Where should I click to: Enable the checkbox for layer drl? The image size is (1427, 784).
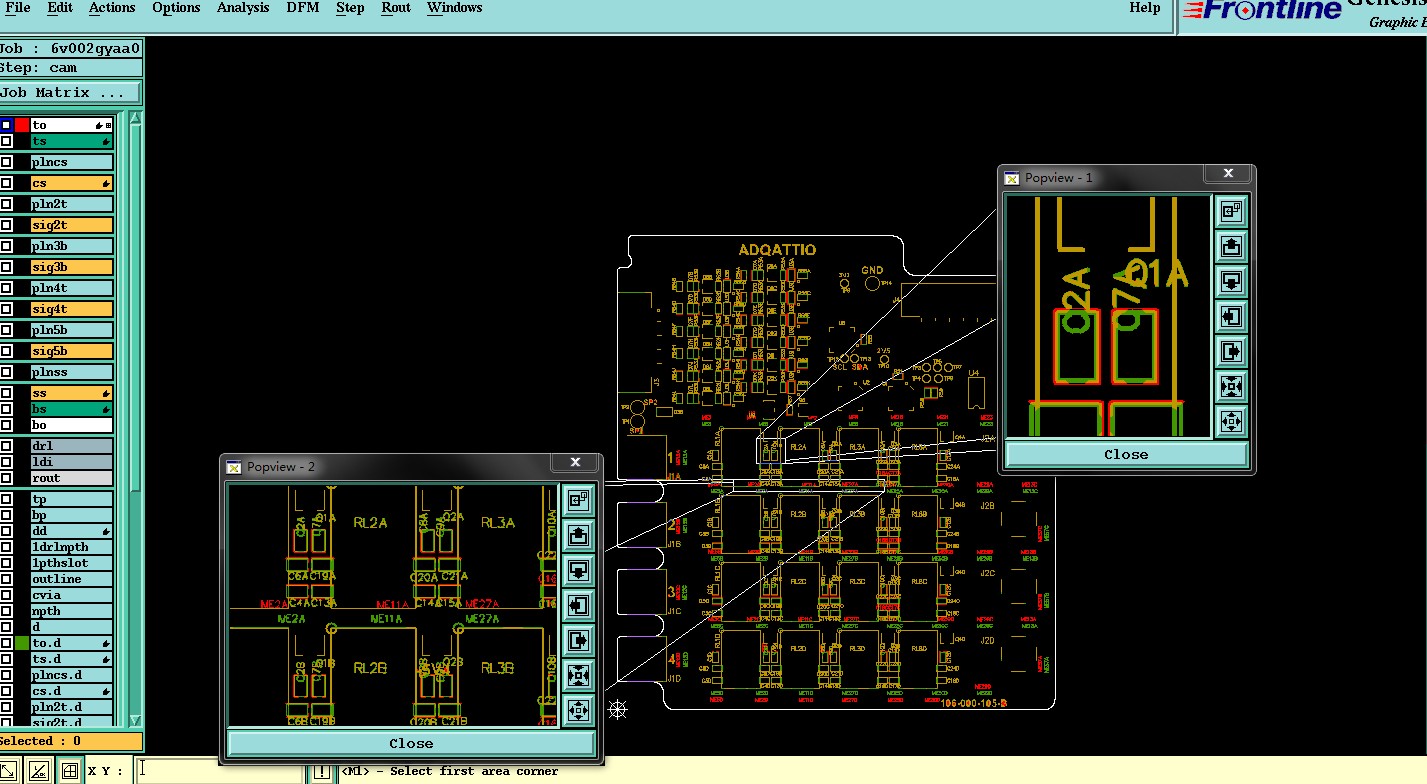click(x=6, y=446)
